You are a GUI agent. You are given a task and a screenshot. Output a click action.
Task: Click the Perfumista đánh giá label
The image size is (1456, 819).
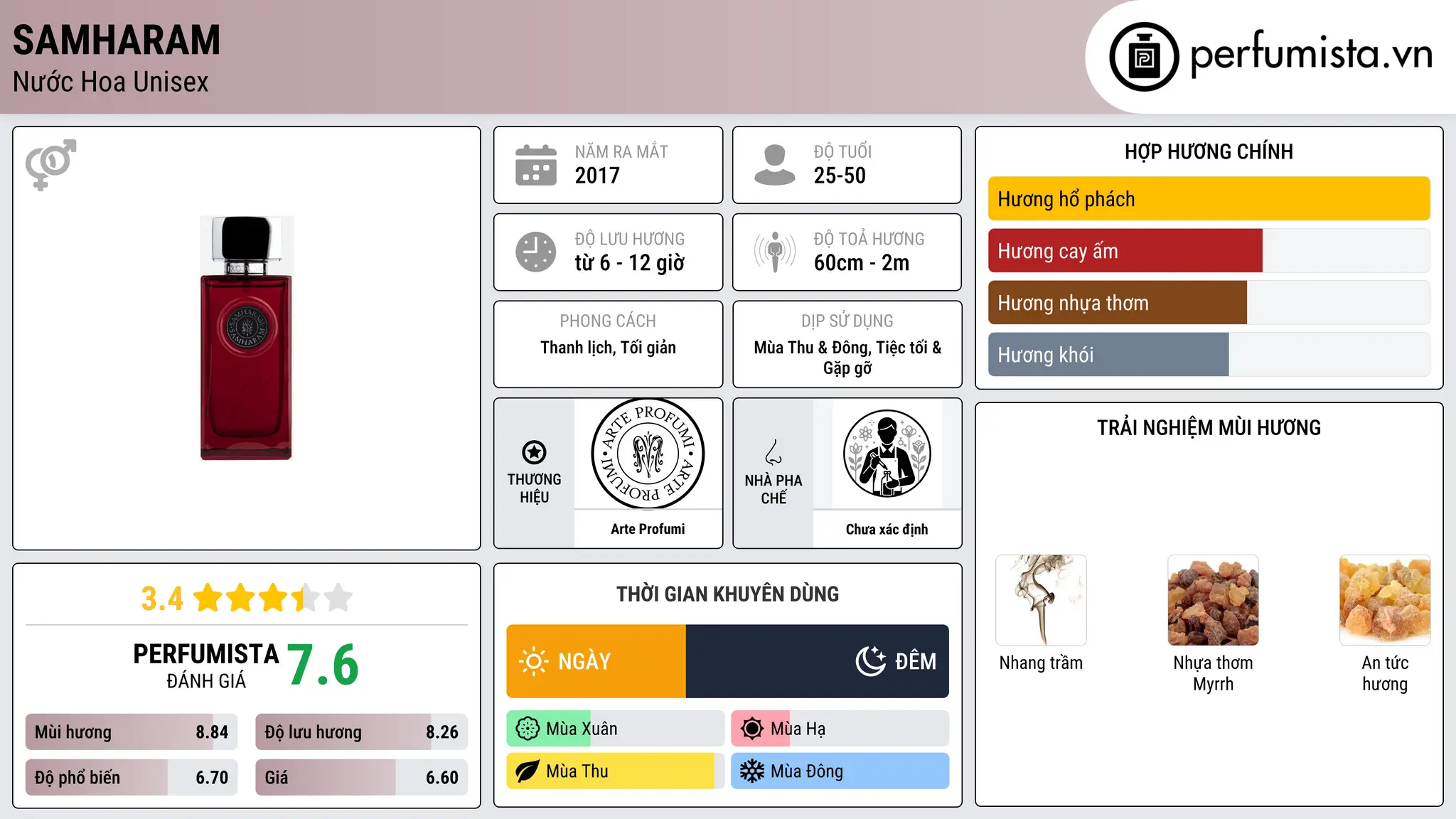point(206,665)
